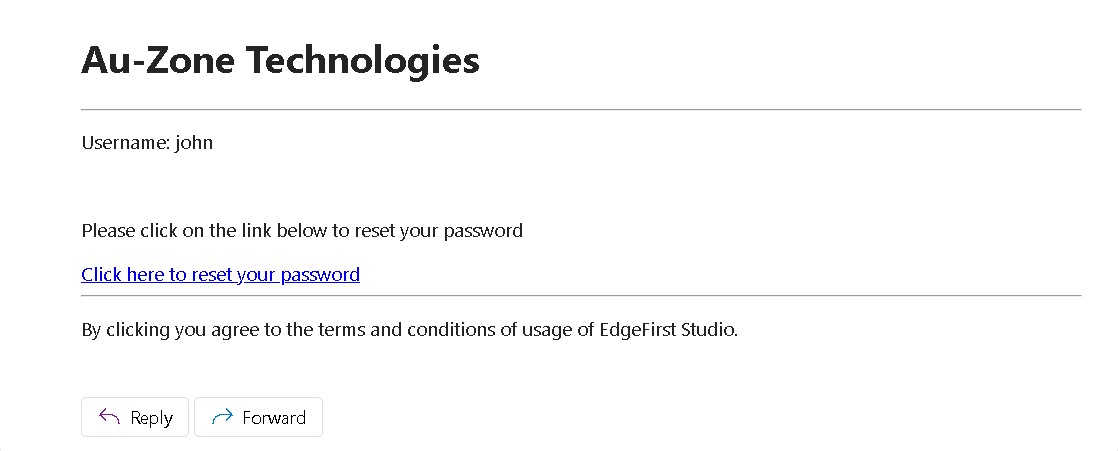Click the Forward arrow icon

[x=222, y=418]
